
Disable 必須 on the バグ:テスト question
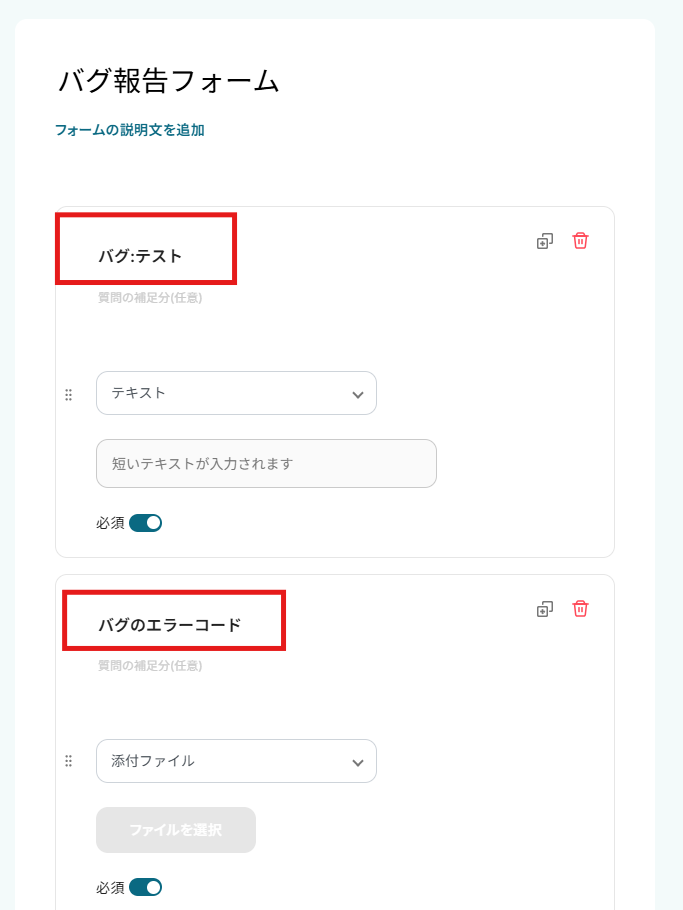[x=146, y=522]
